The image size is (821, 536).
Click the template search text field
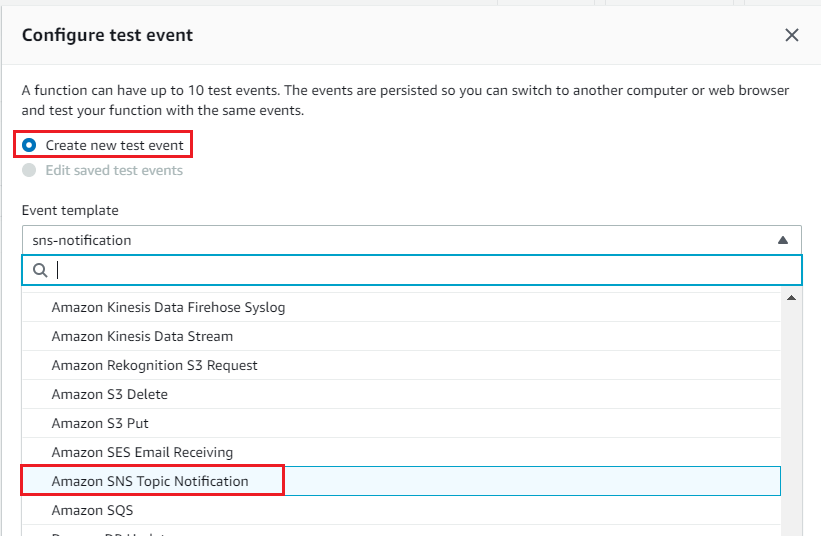tap(420, 270)
